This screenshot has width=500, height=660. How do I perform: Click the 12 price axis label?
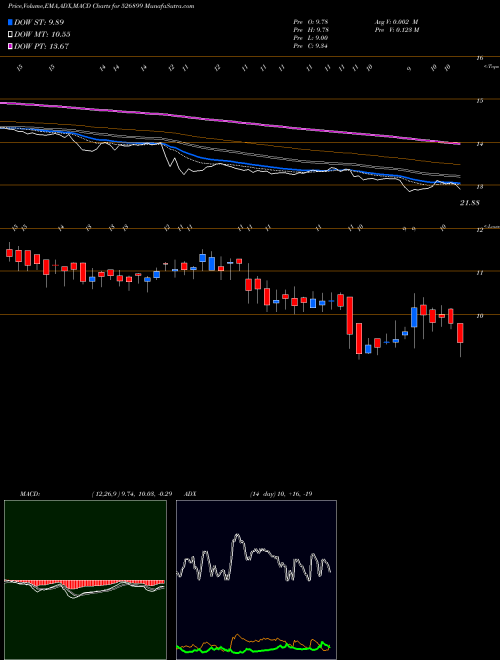point(479,230)
